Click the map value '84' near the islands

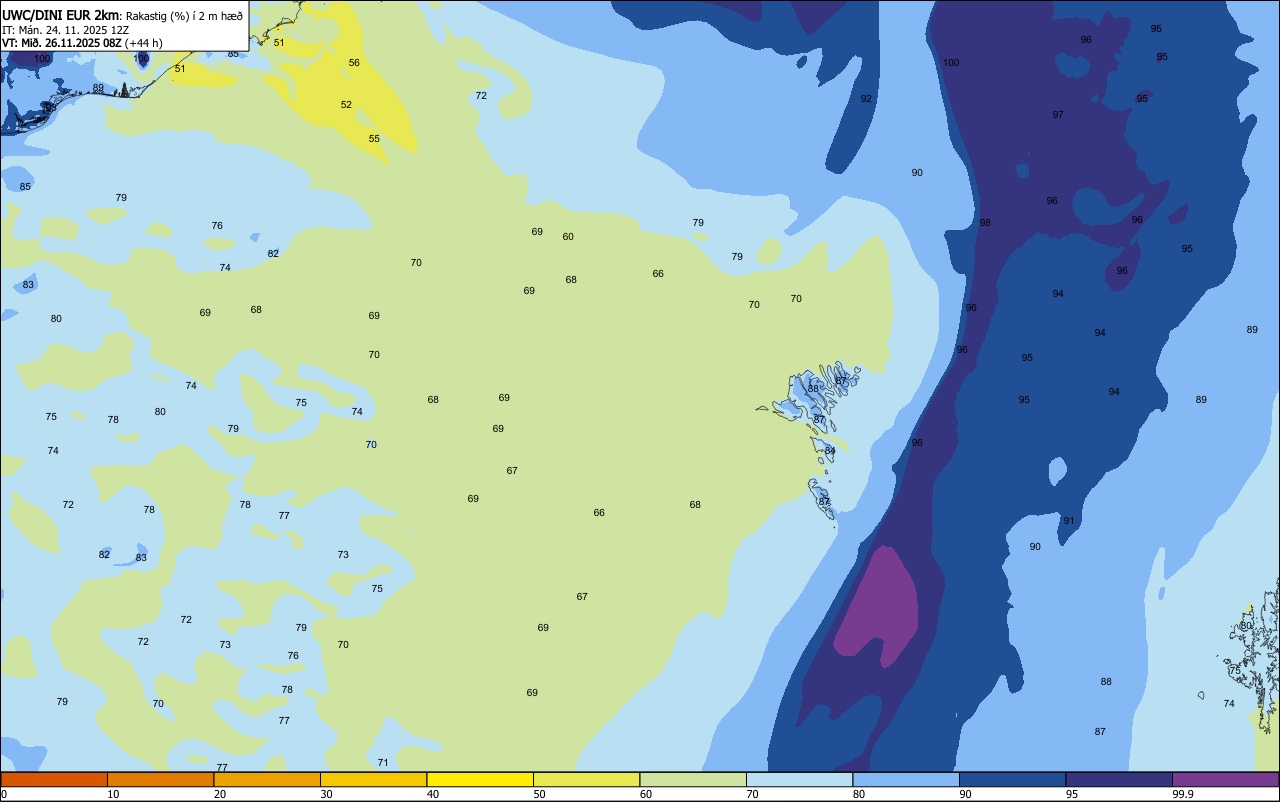(830, 451)
